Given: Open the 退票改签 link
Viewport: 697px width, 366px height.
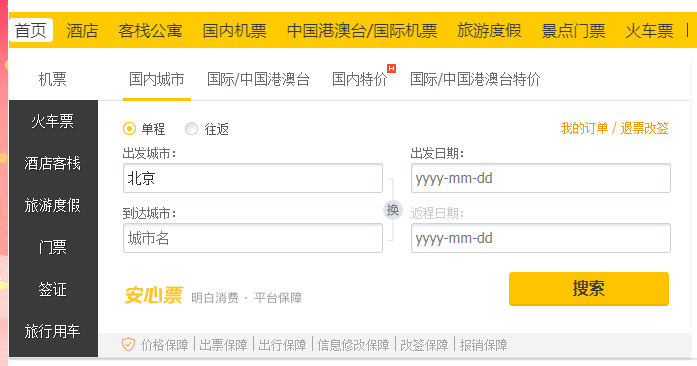Looking at the screenshot, I should click(x=644, y=129).
